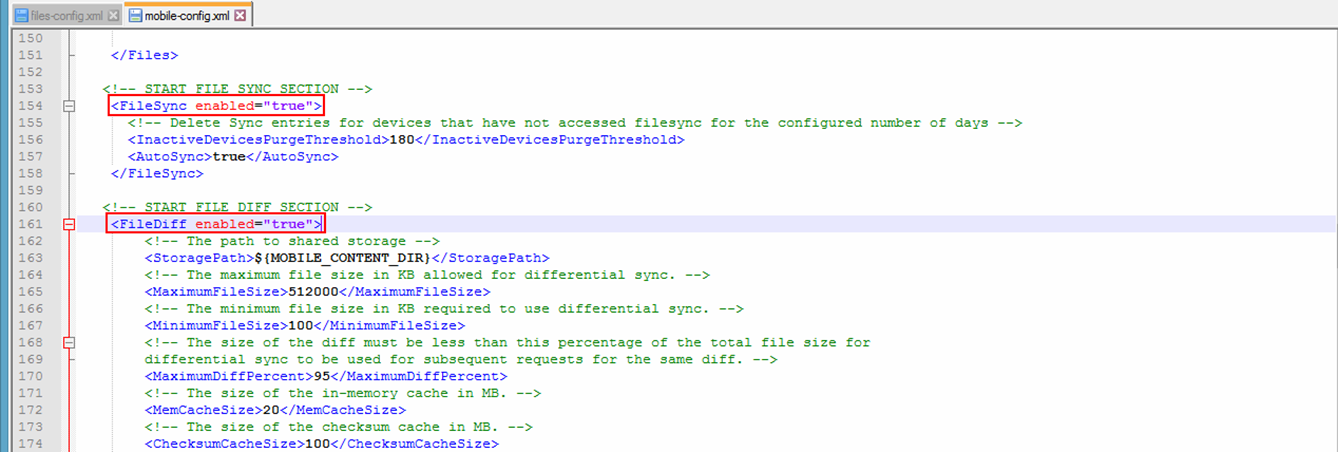Collapse the FileDiff section fold marker
The image size is (1338, 452).
(x=69, y=224)
